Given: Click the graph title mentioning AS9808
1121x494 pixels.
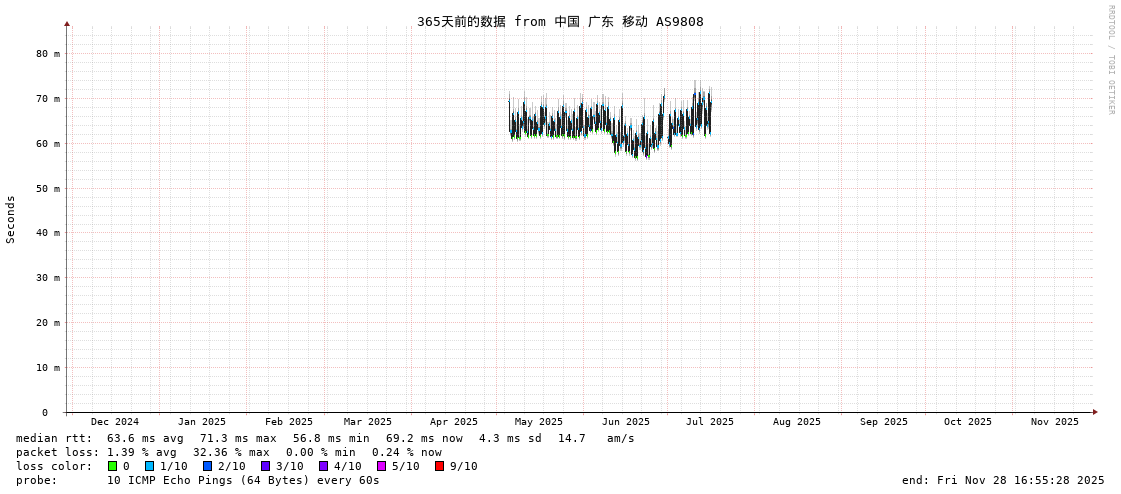Looking at the screenshot, I should tap(560, 21).
